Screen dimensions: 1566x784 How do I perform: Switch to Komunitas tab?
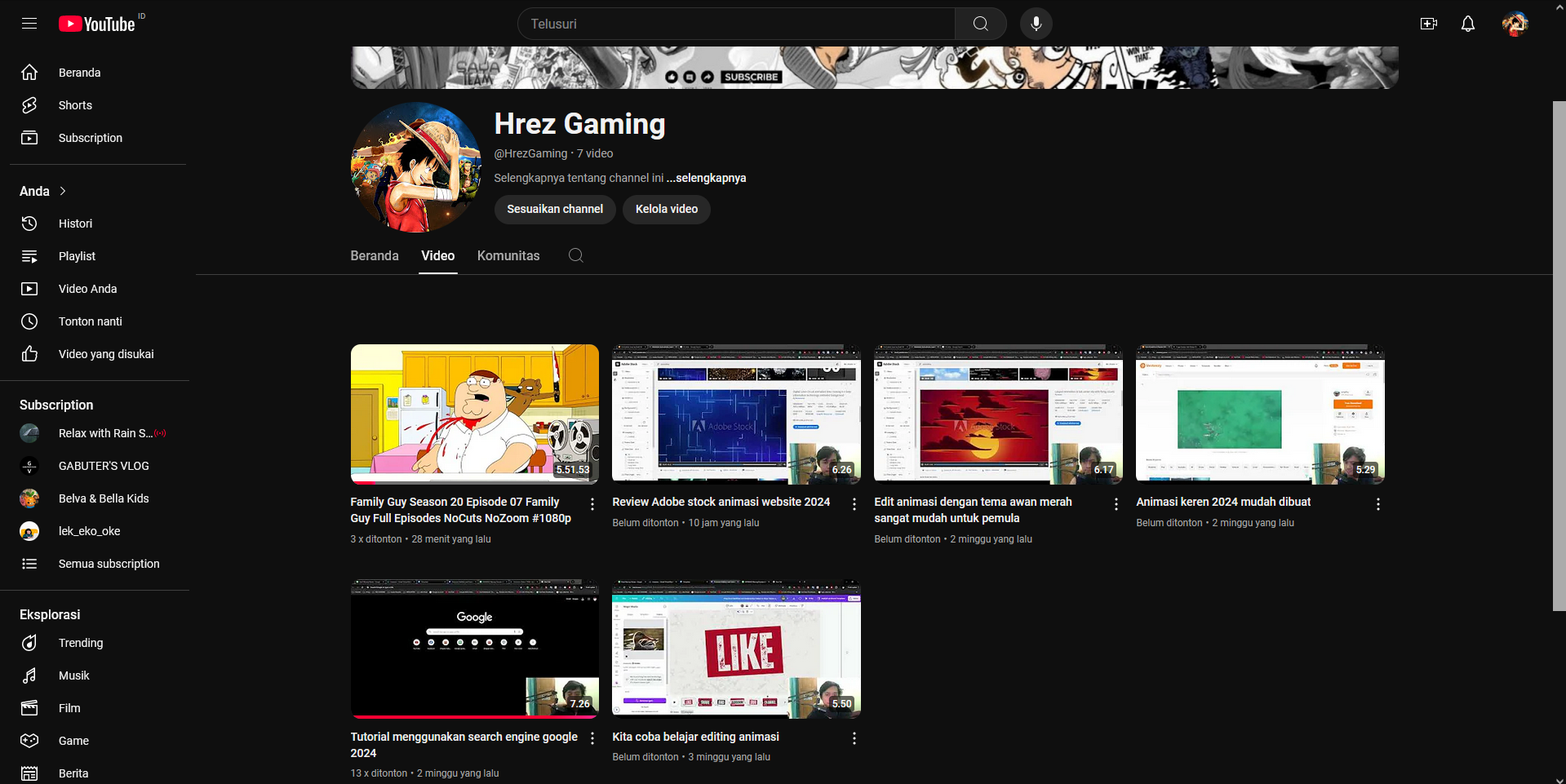click(508, 255)
